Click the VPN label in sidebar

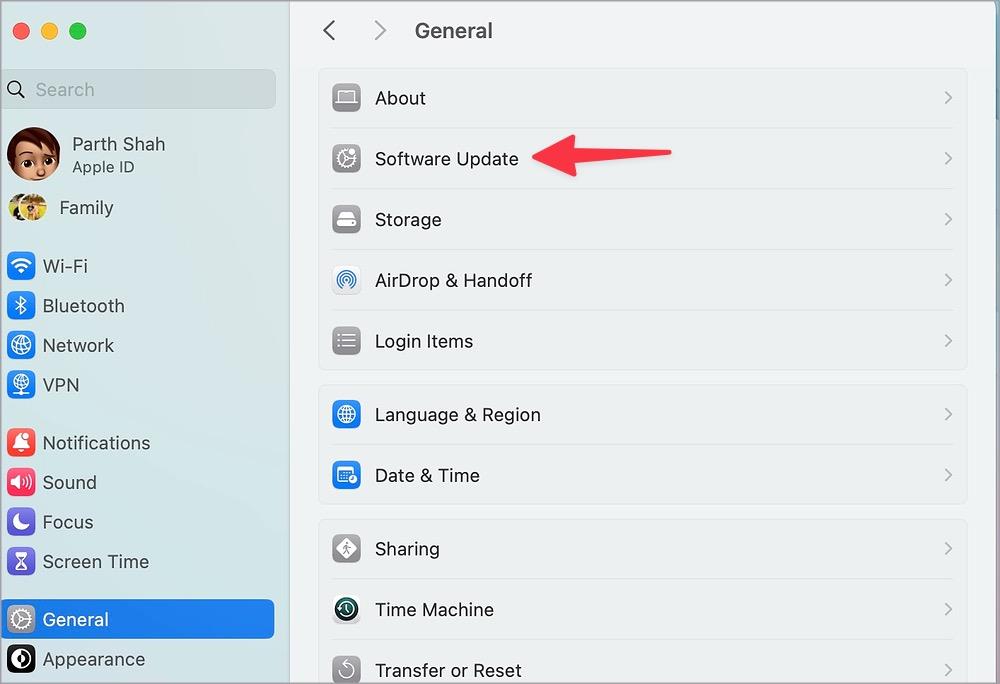[61, 385]
